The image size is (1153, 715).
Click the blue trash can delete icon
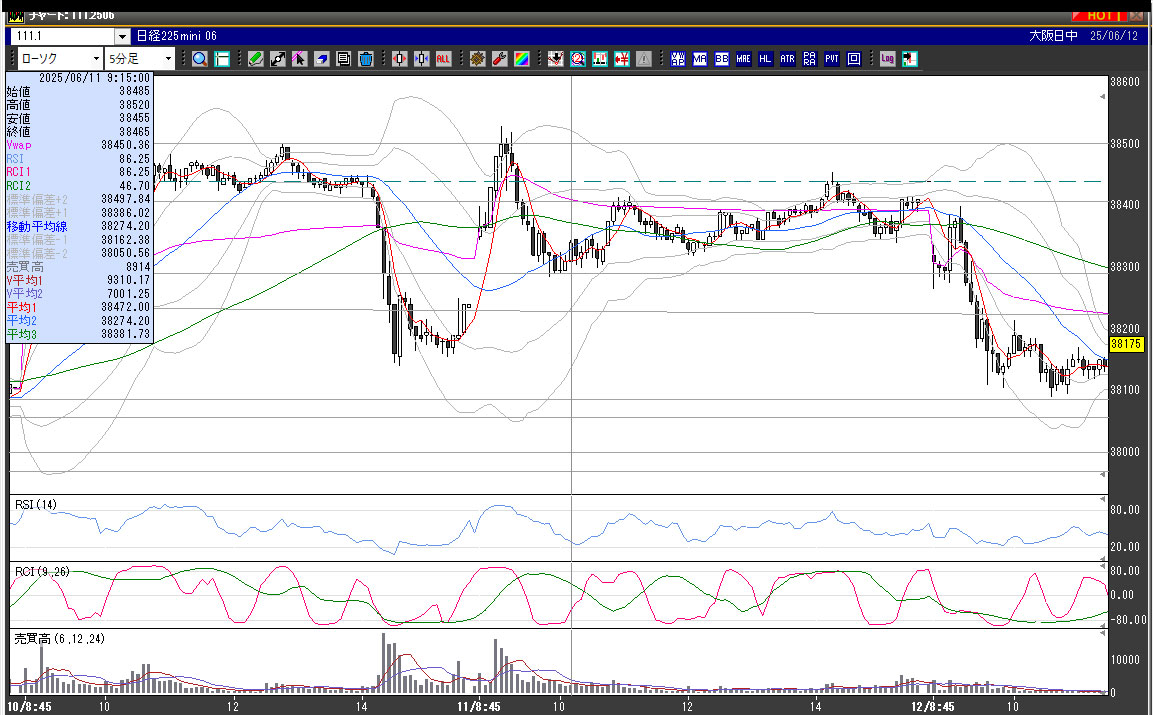365,59
